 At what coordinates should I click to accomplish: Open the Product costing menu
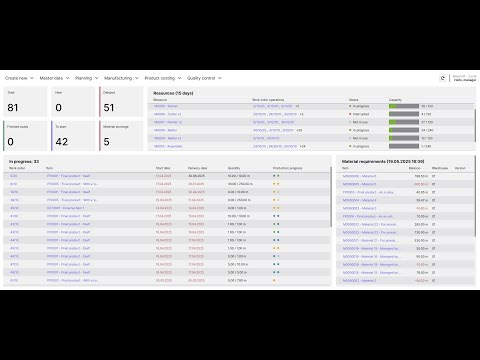163,78
